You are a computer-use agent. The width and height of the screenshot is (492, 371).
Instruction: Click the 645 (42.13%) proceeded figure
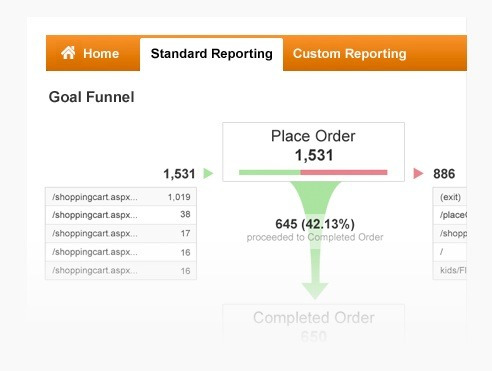point(315,224)
